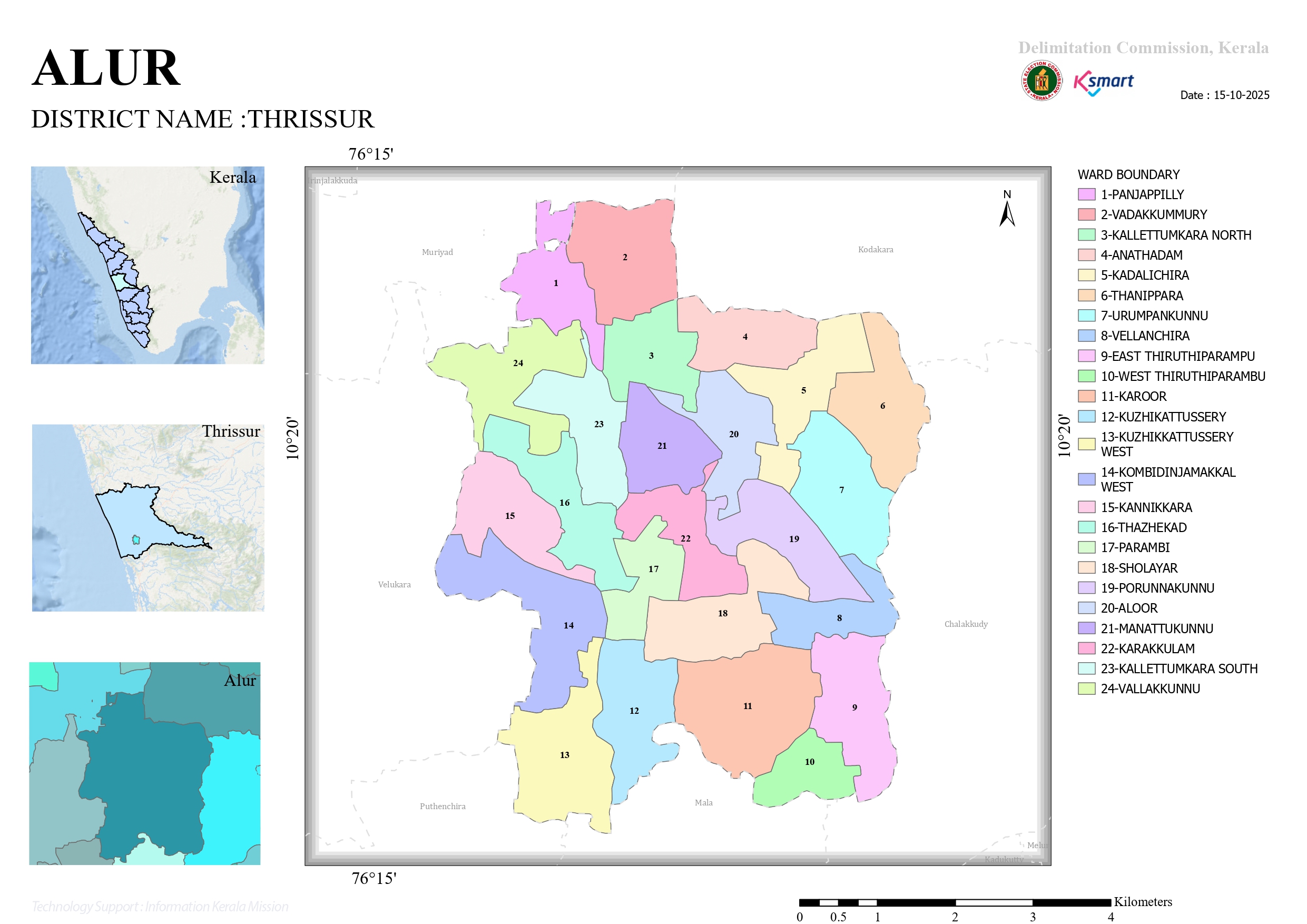
Task: Select the 12-KUZHIKATTUSSERY legend label
Action: pyautogui.click(x=1163, y=417)
